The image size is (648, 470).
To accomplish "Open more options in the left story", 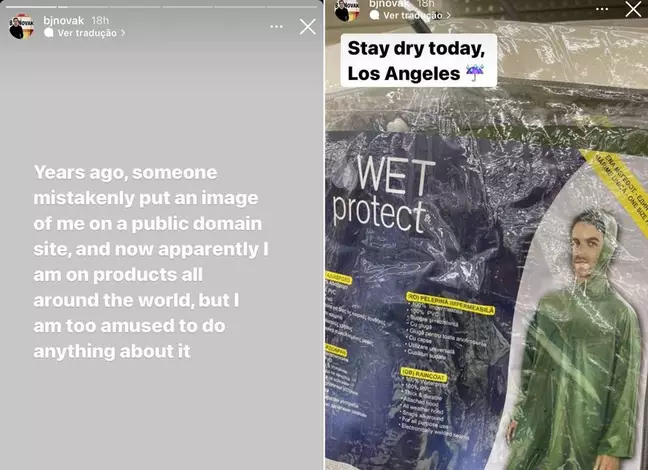I will (276, 26).
